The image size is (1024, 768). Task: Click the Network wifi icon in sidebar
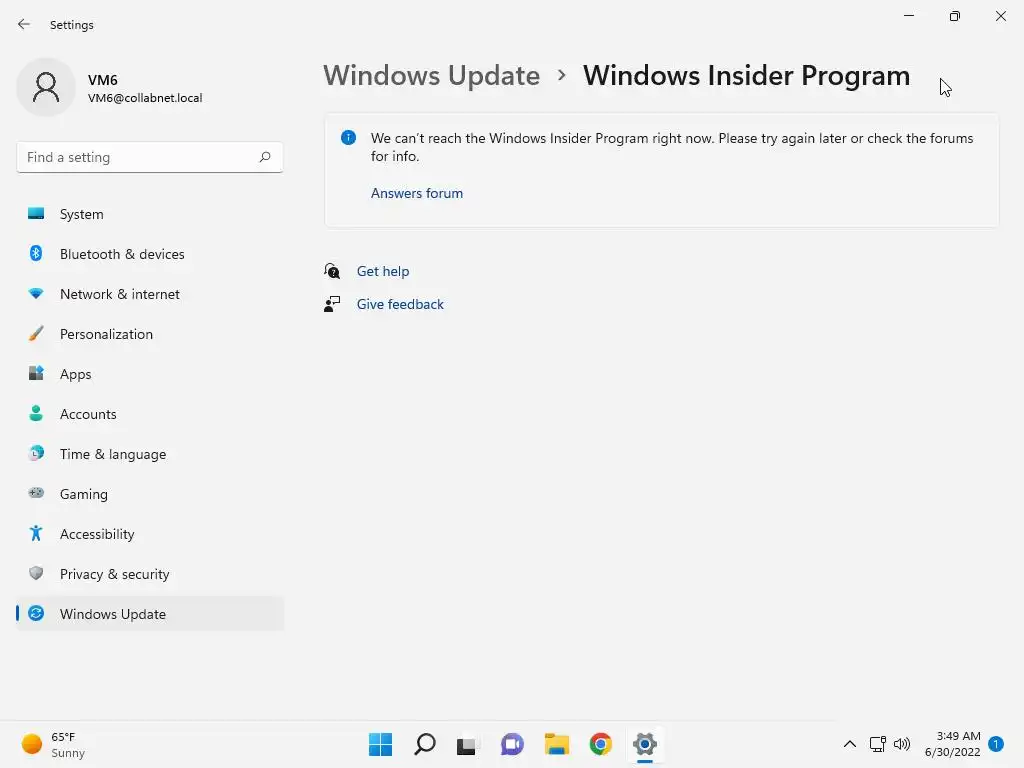36,294
